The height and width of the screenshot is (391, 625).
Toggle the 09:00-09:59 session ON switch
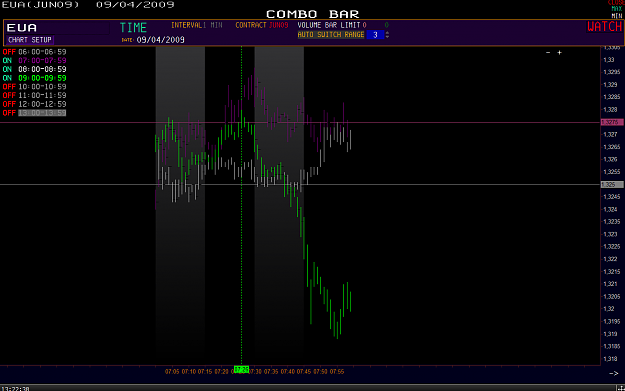click(x=7, y=78)
